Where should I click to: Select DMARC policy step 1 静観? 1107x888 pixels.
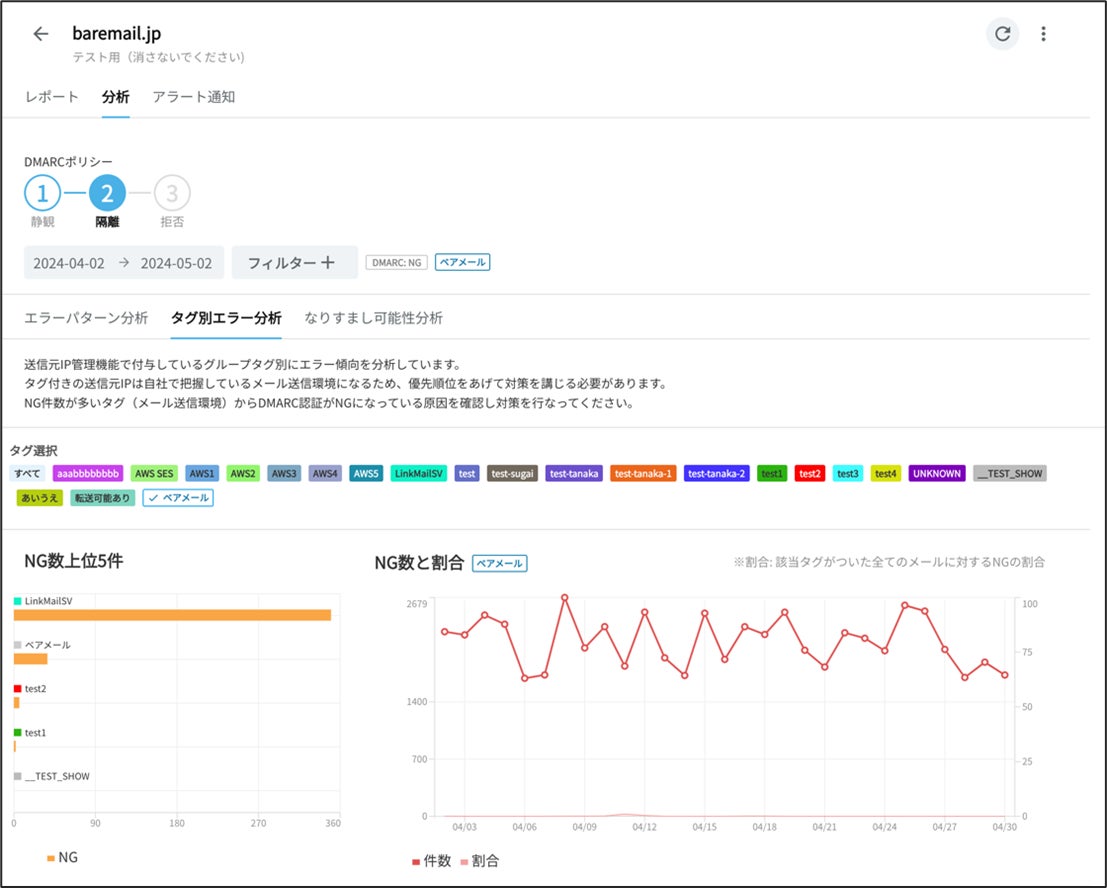[42, 192]
